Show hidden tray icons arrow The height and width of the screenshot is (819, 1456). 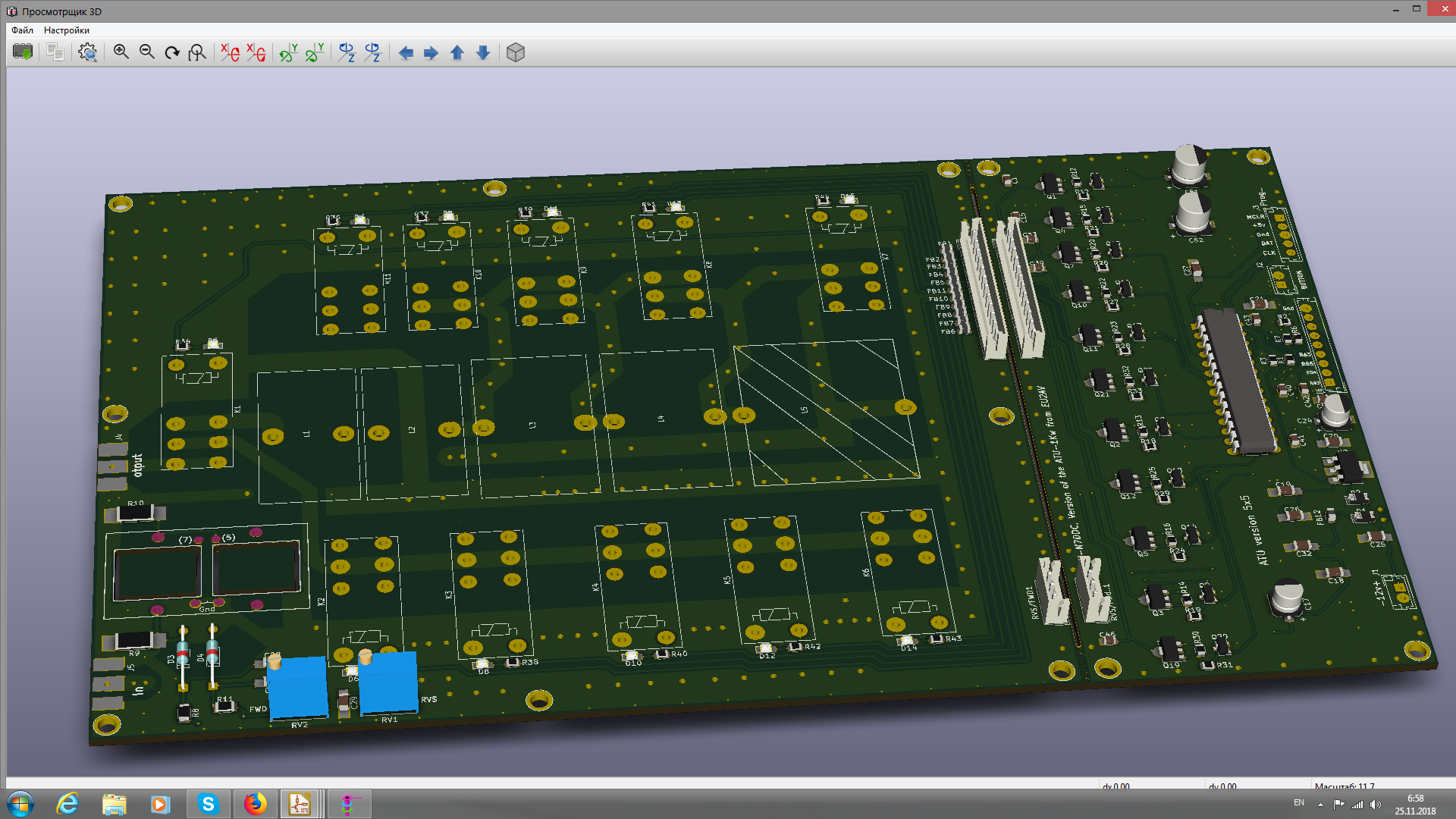(x=1320, y=804)
